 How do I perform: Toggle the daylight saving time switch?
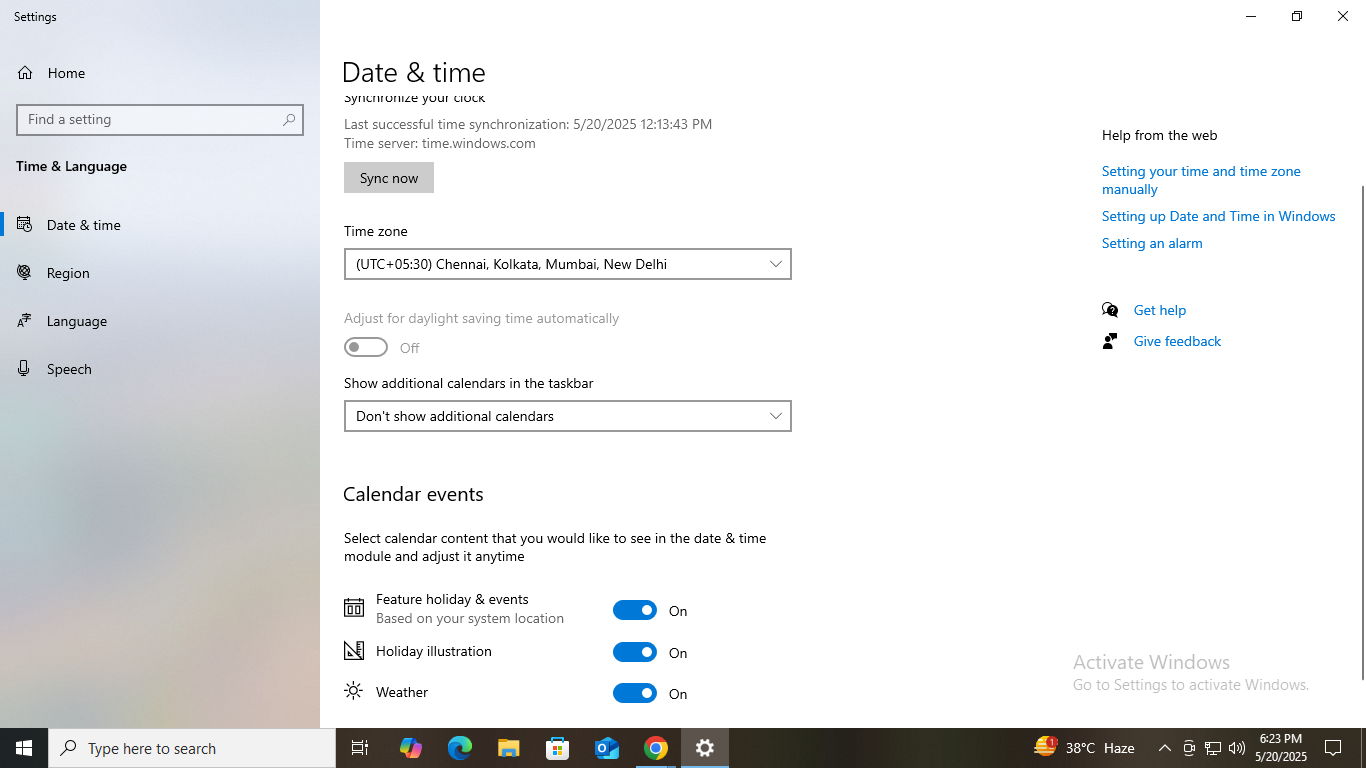pyautogui.click(x=366, y=347)
